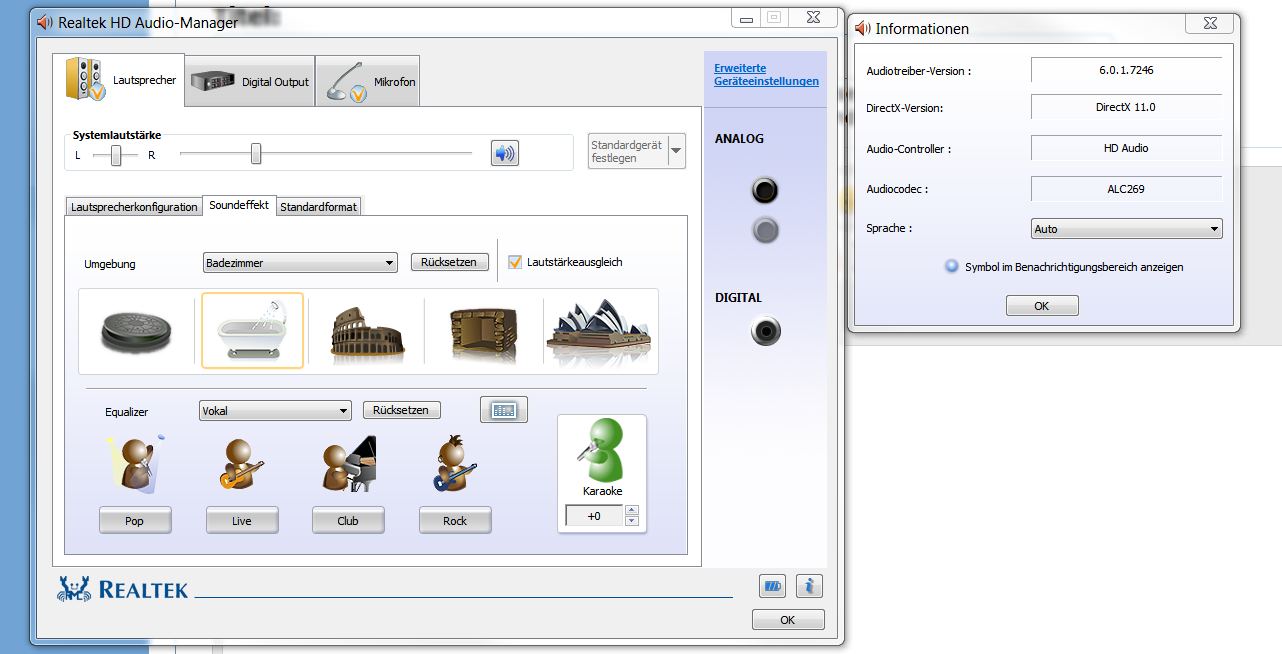
Task: Open the Equalizer Vokal dropdown
Action: [275, 410]
